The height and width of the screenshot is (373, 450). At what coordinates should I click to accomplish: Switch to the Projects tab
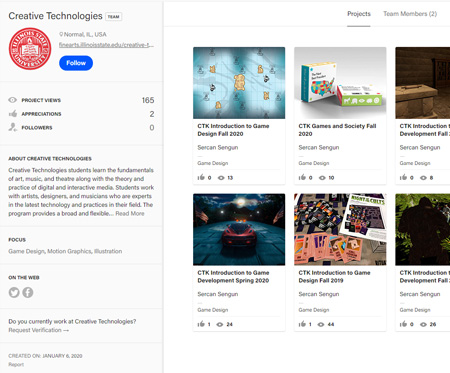[359, 14]
